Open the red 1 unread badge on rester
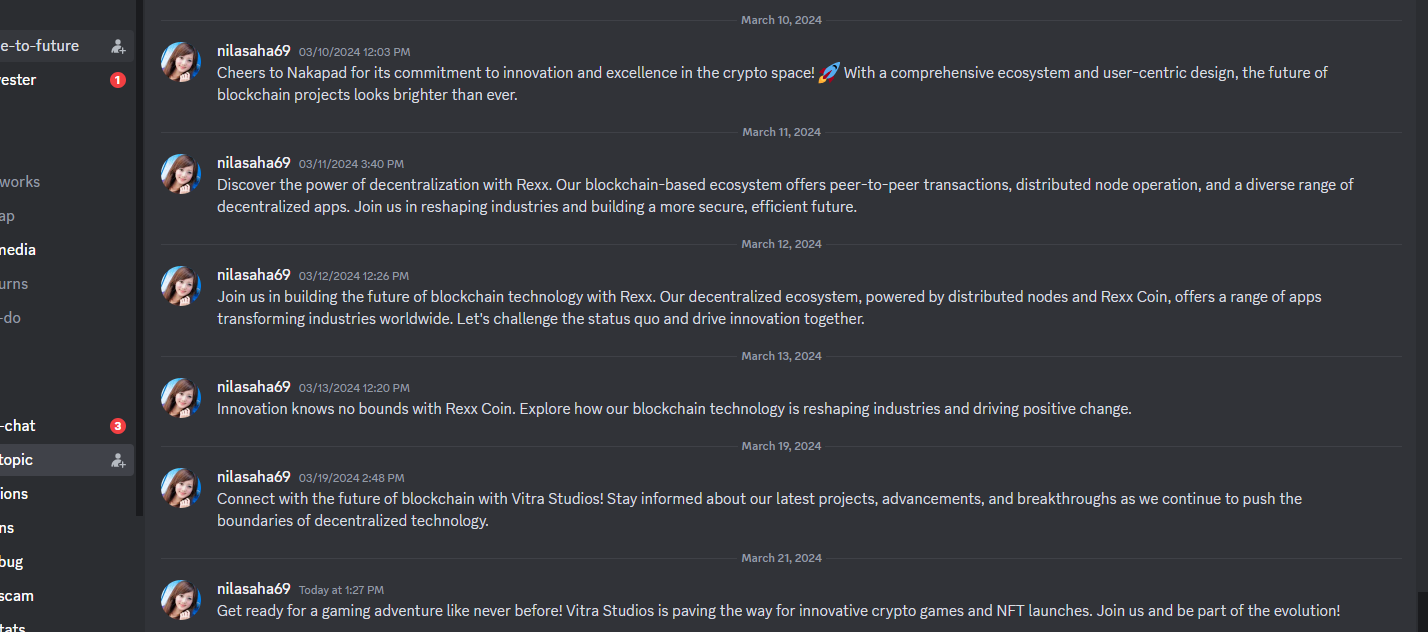Image resolution: width=1428 pixels, height=632 pixels. [x=118, y=80]
